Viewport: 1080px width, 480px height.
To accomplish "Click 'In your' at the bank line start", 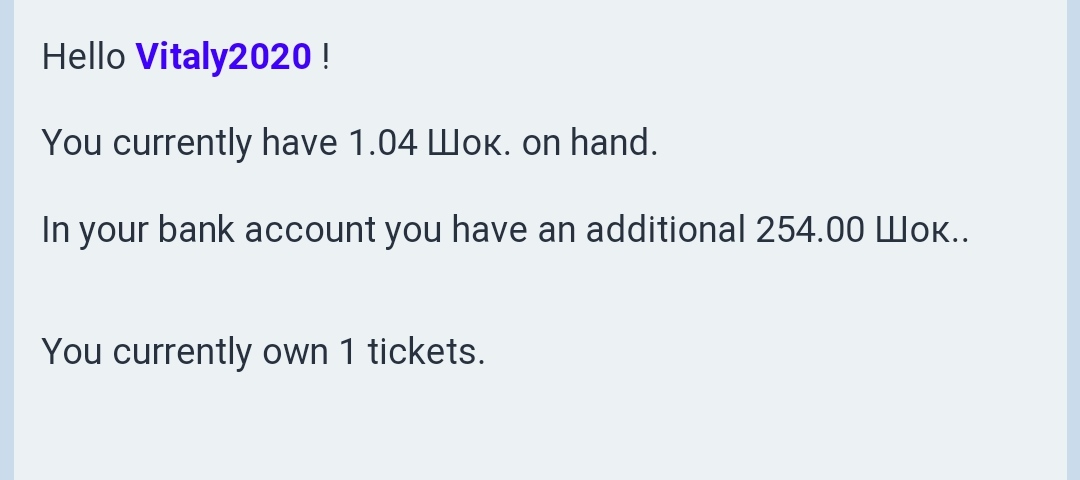I will point(95,229).
